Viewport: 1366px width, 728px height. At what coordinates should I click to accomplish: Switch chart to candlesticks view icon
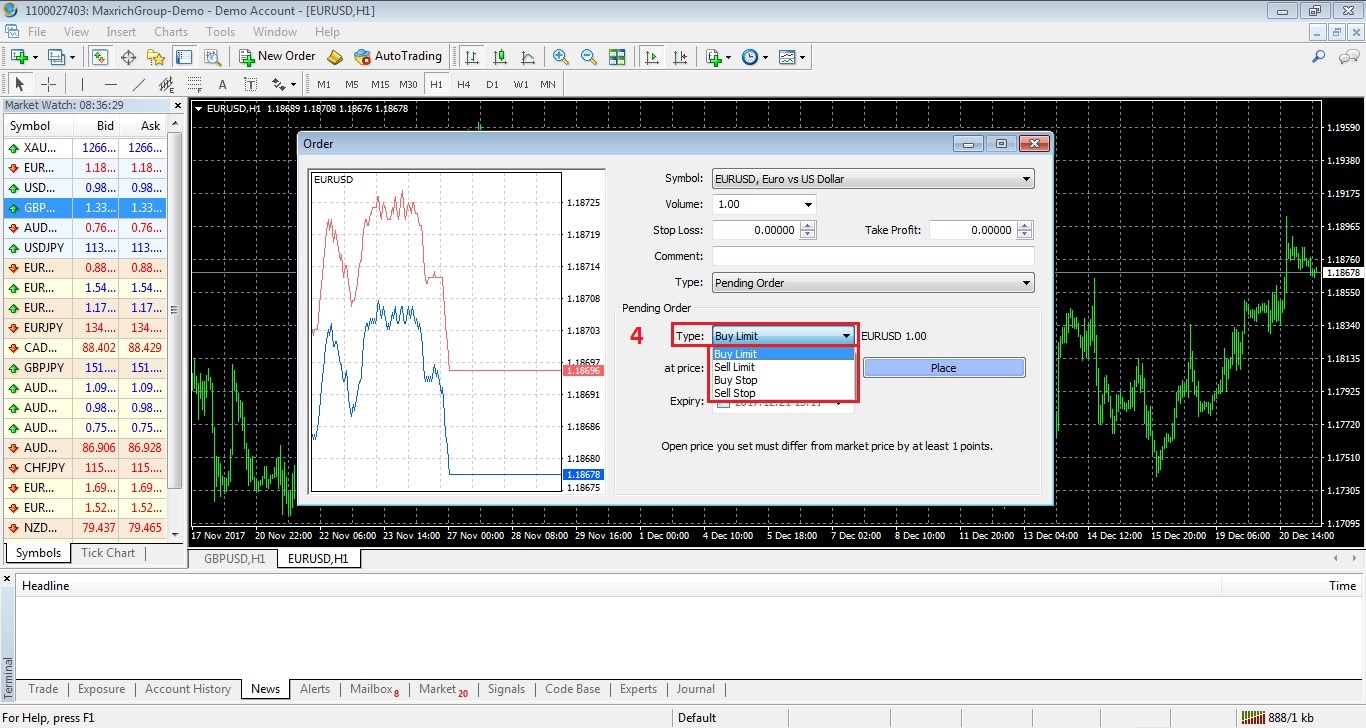point(500,57)
